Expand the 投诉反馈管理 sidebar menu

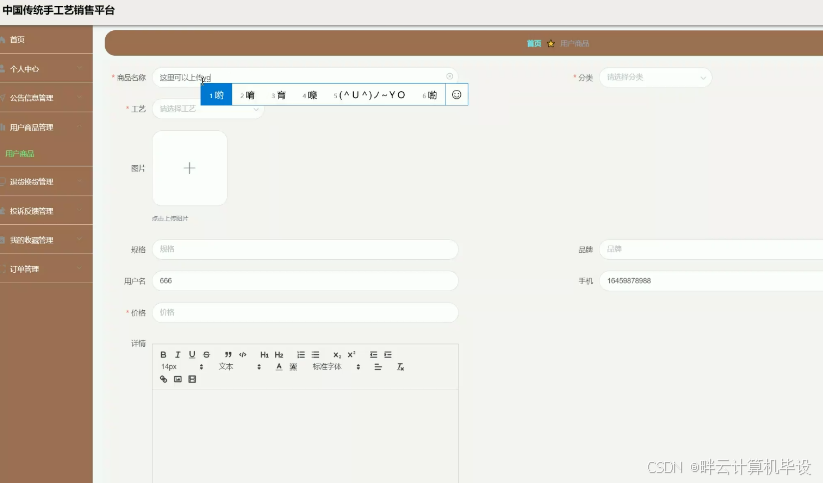[46, 211]
